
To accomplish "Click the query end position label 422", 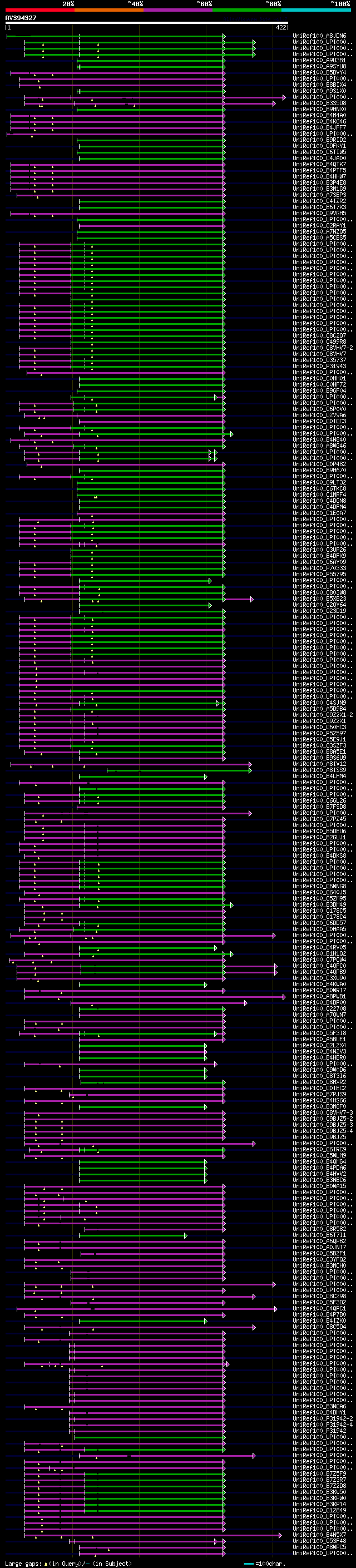I will click(x=280, y=27).
